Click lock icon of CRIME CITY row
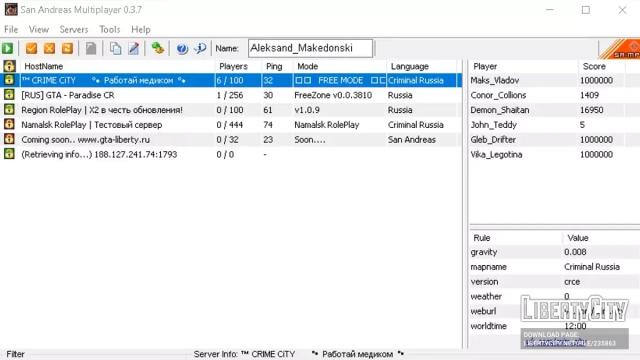The width and height of the screenshot is (640, 360). point(9,80)
